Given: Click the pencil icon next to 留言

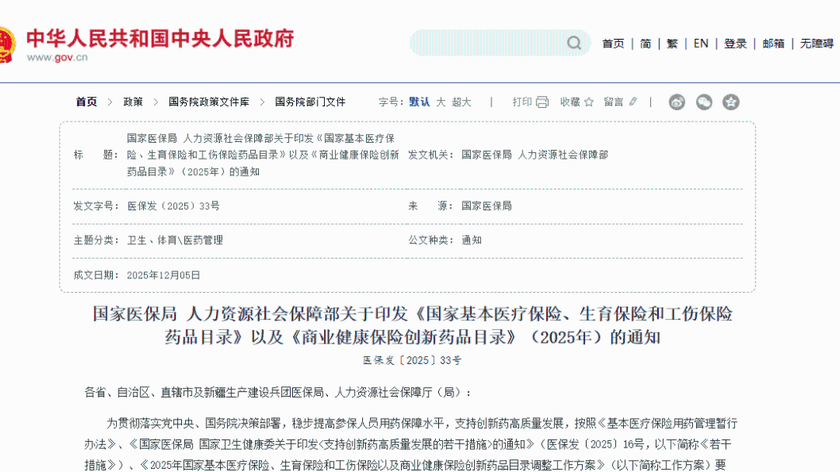Looking at the screenshot, I should point(634,102).
